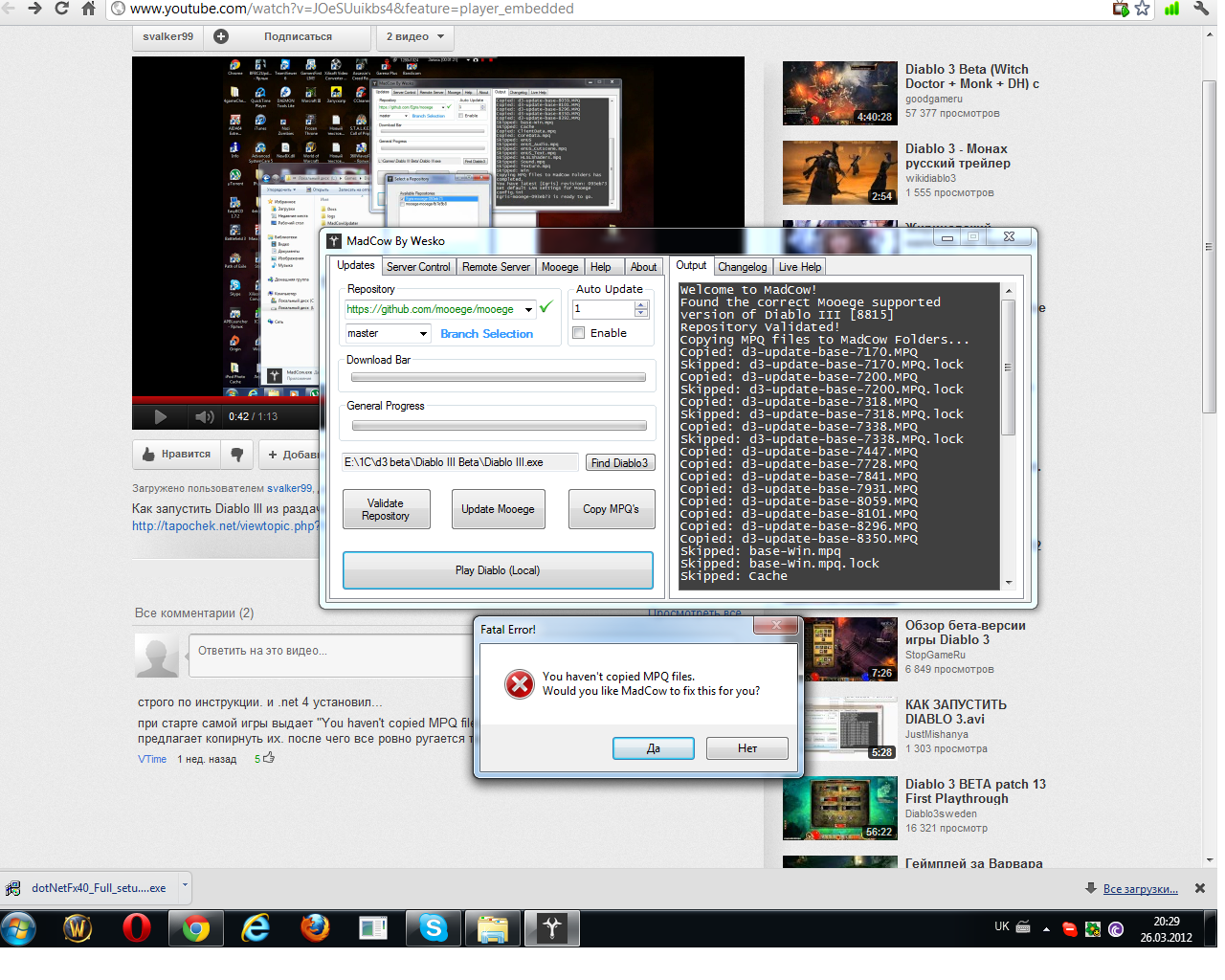Click the green signal bars extension icon
The image size is (1225, 980).
1171,9
